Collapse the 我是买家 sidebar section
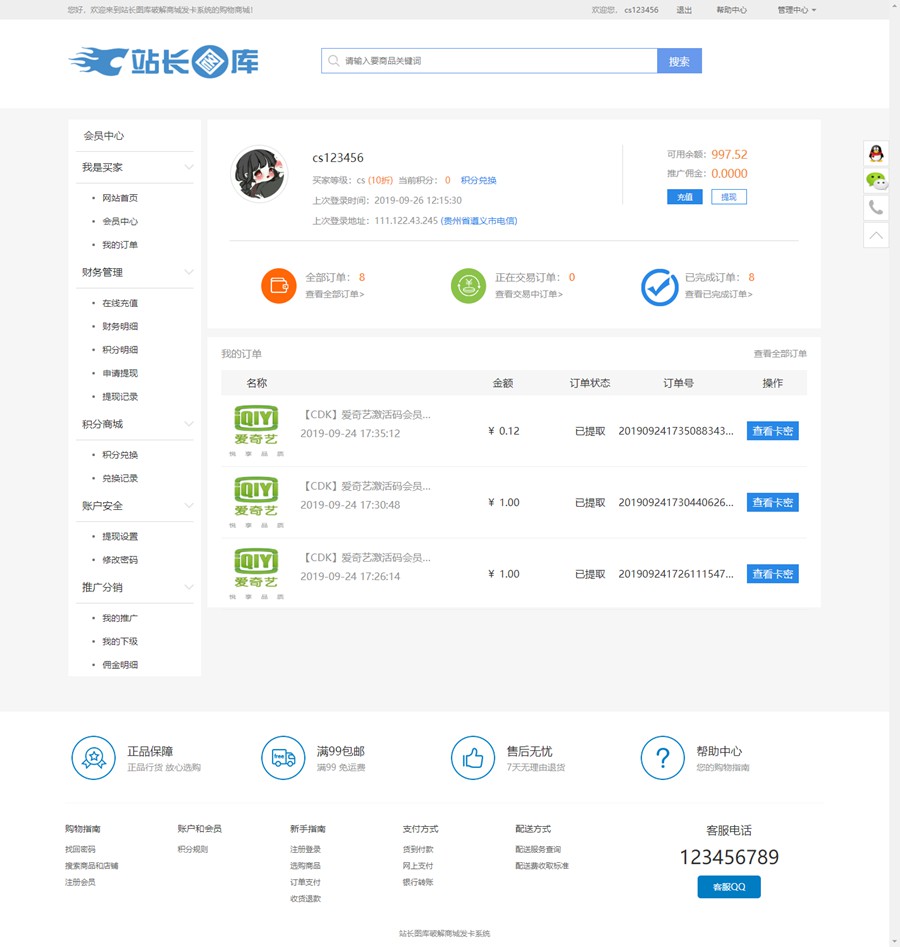The width and height of the screenshot is (900, 947). pyautogui.click(x=188, y=167)
